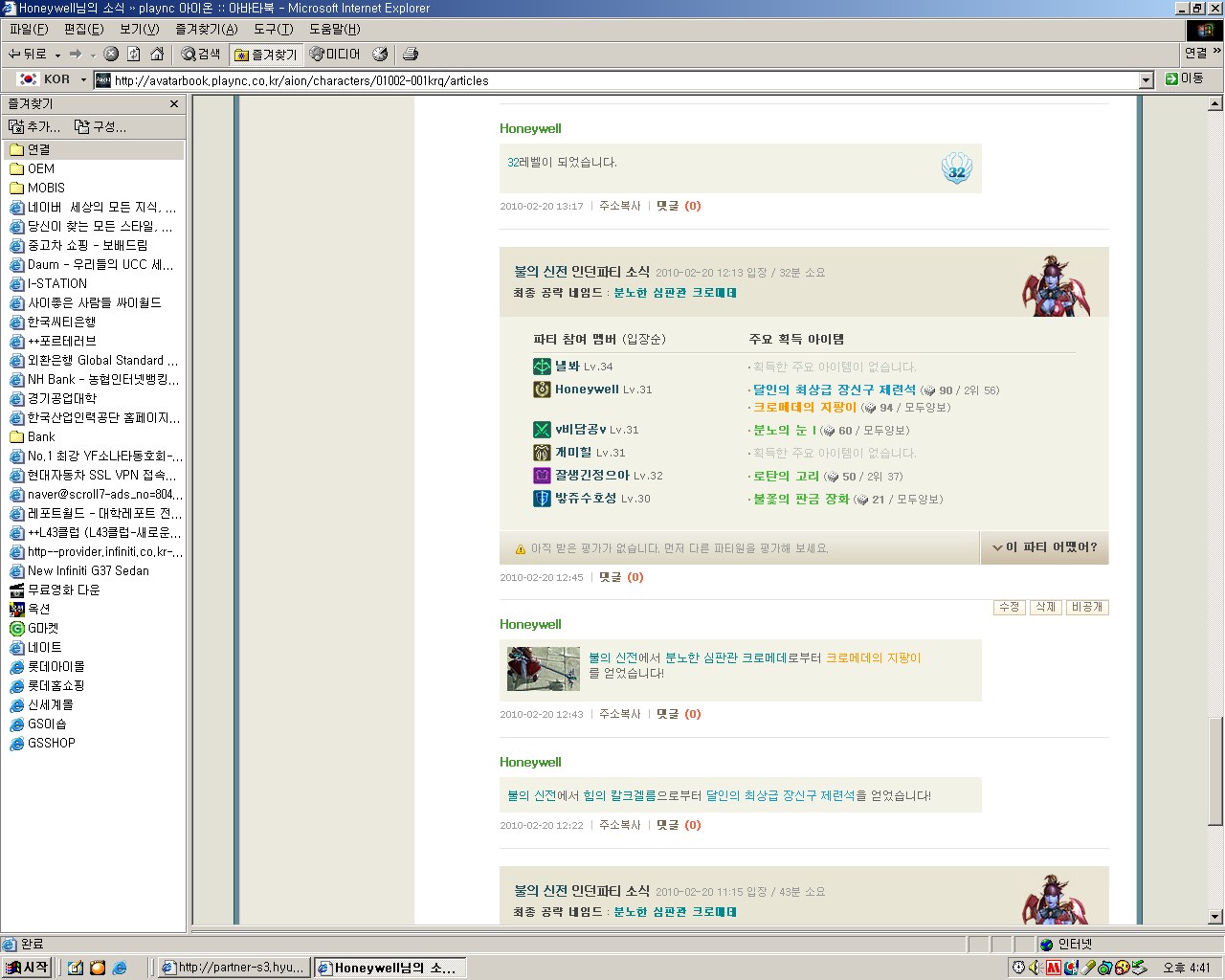1225x980 pixels.
Task: Go to Home page icon
Action: (157, 55)
